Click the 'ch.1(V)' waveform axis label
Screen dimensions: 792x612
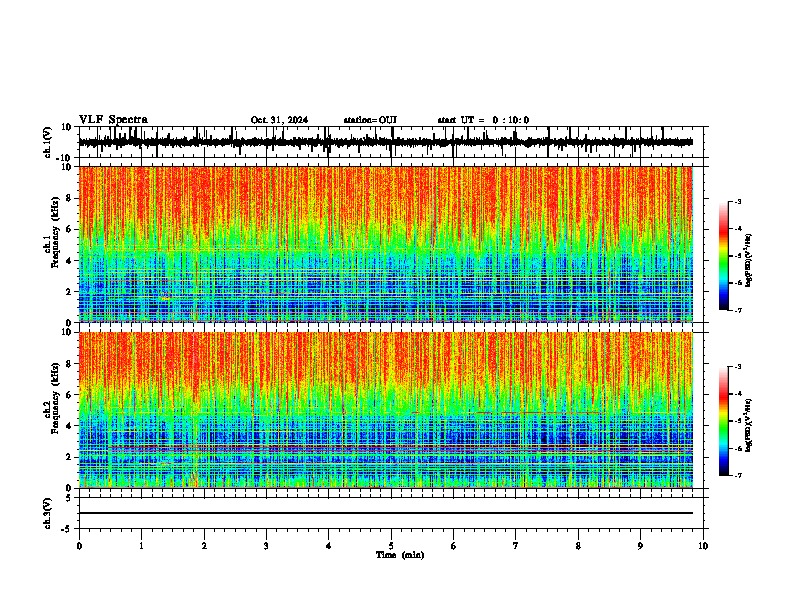pos(48,142)
